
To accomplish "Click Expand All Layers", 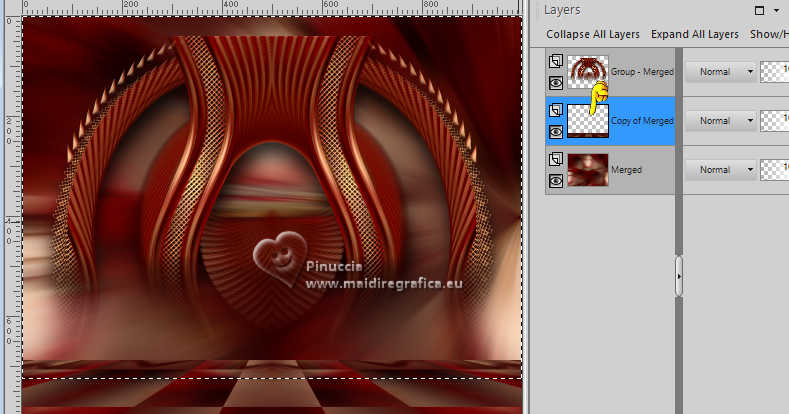I will [x=695, y=34].
